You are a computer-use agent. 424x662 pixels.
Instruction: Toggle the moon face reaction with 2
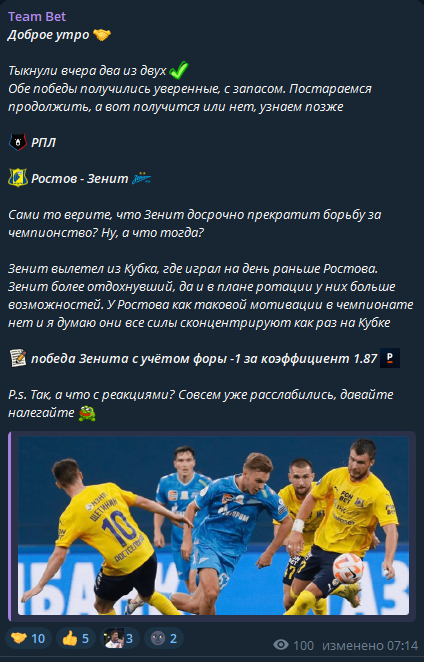[x=164, y=638]
